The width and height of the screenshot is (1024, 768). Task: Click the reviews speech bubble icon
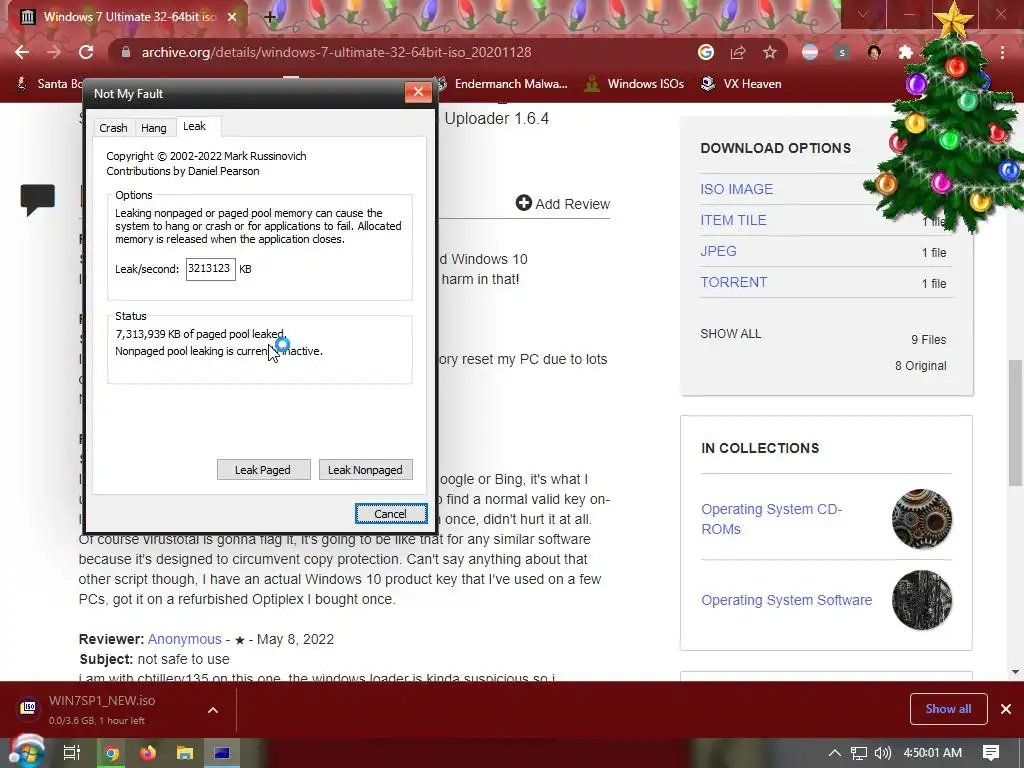[x=37, y=199]
